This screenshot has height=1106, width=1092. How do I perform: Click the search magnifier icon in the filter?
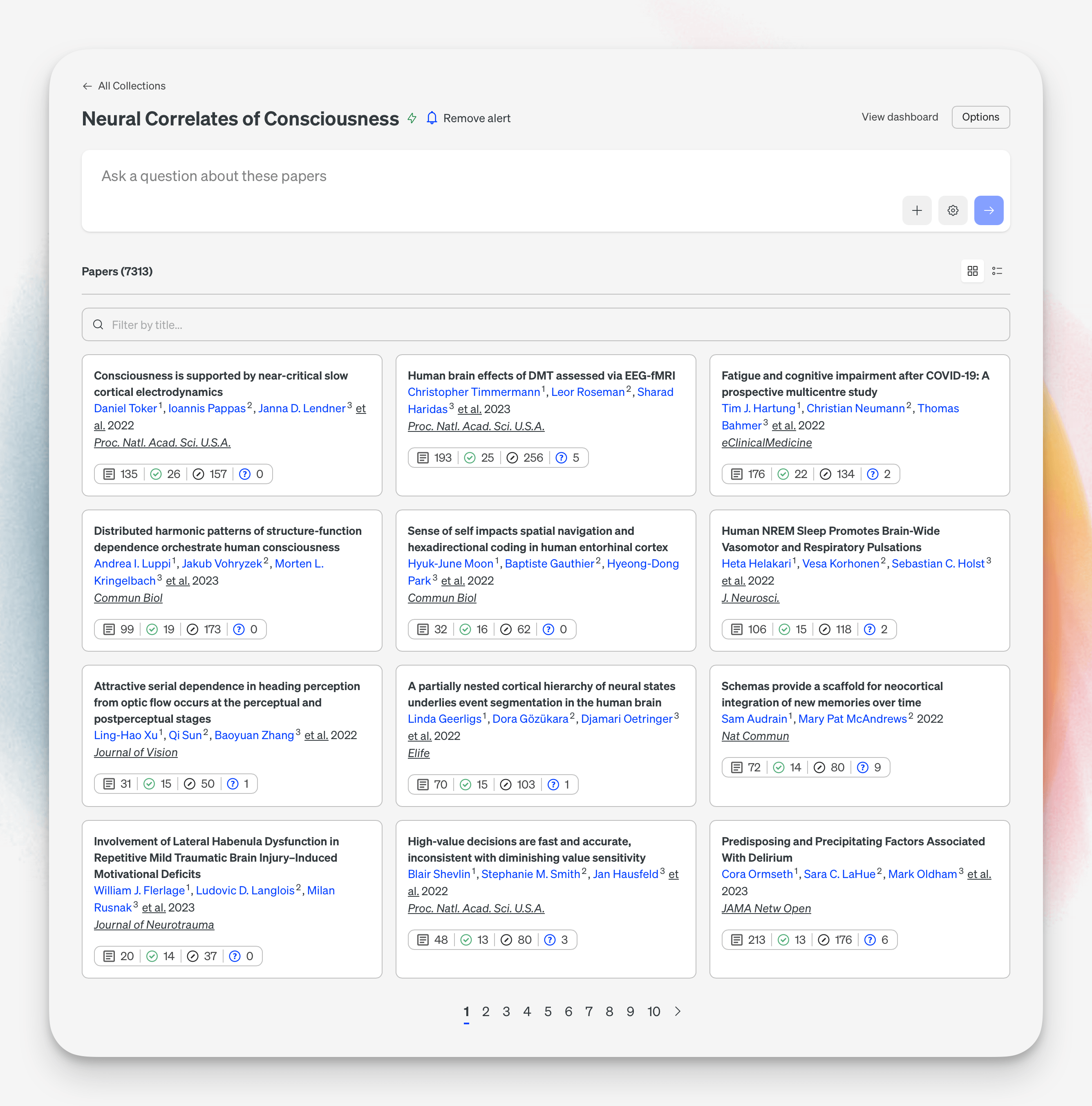[x=98, y=324]
